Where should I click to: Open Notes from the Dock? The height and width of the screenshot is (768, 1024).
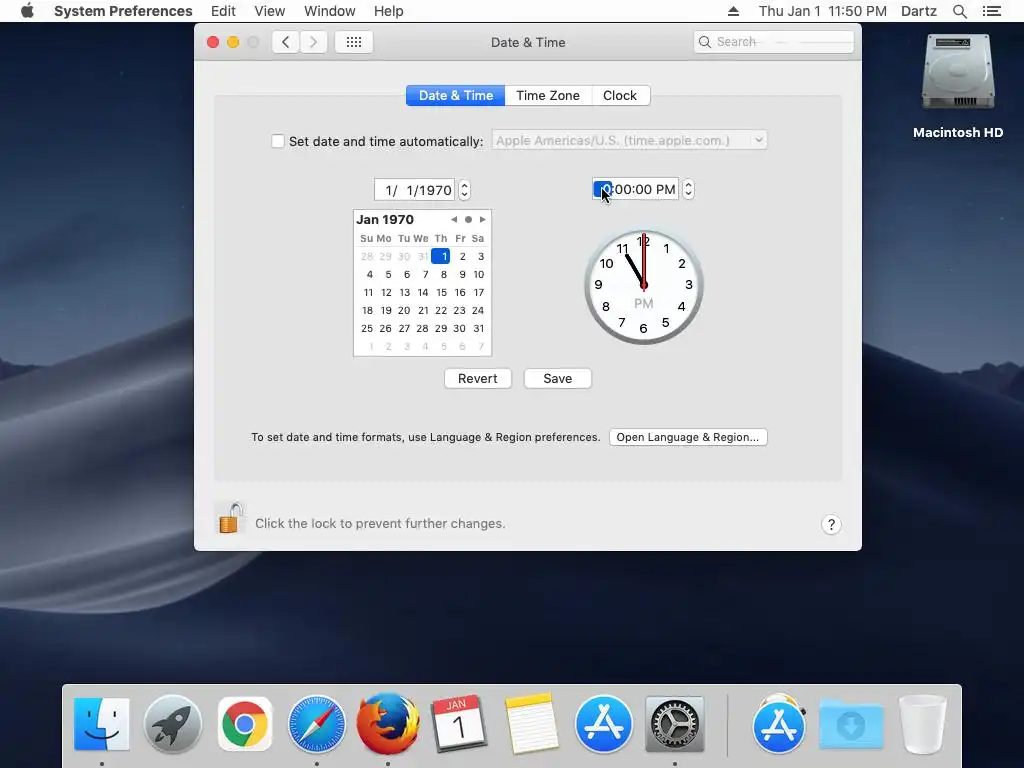coord(531,724)
